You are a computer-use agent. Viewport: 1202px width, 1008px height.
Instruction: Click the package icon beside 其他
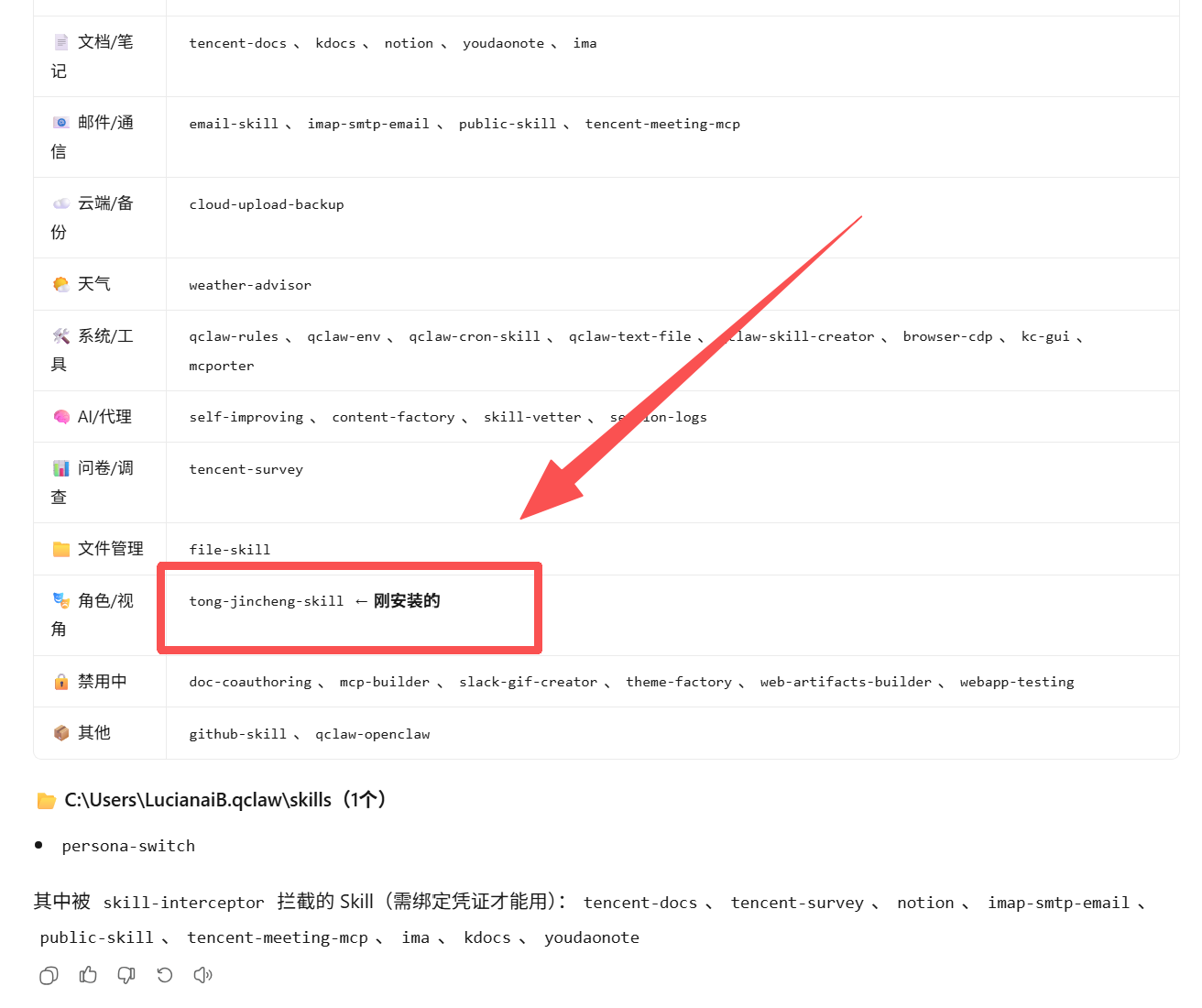(61, 733)
